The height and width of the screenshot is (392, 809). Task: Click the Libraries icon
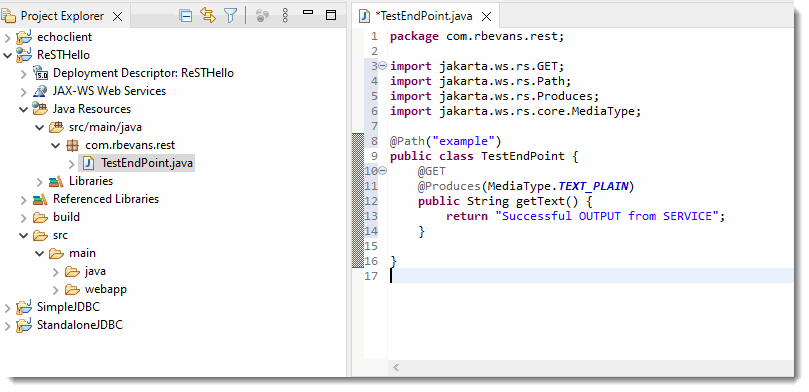56,182
